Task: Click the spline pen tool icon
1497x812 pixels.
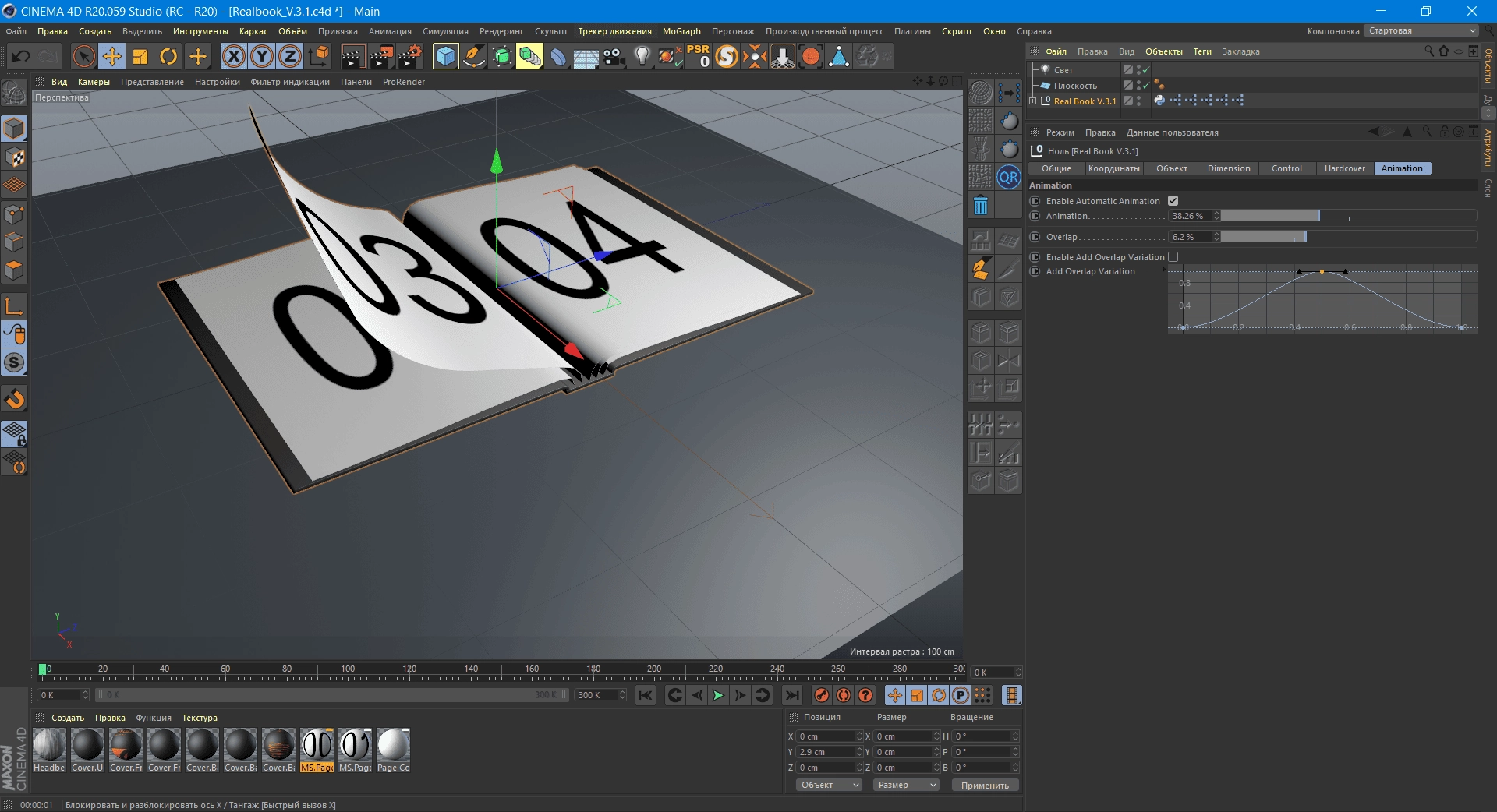Action: click(474, 56)
